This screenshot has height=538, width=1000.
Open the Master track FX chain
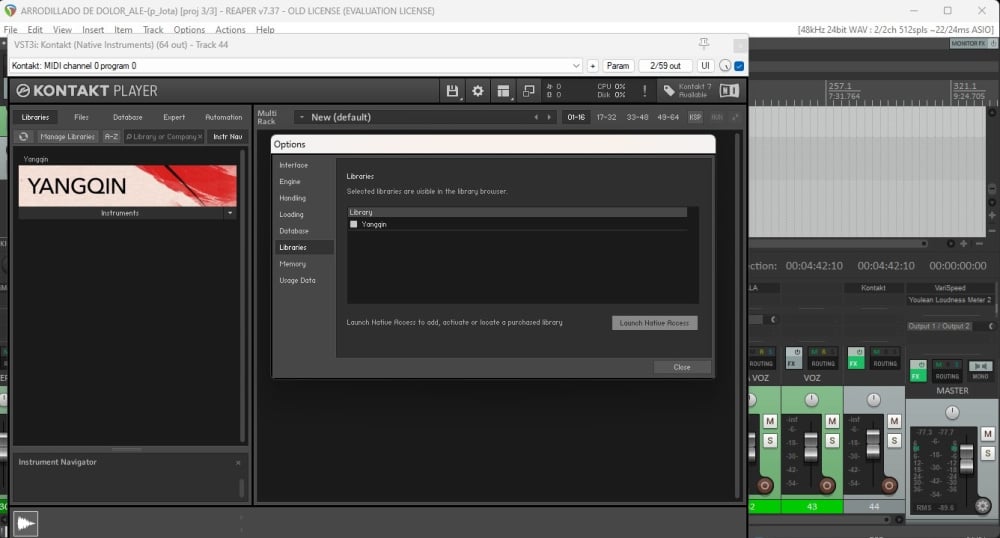point(917,375)
